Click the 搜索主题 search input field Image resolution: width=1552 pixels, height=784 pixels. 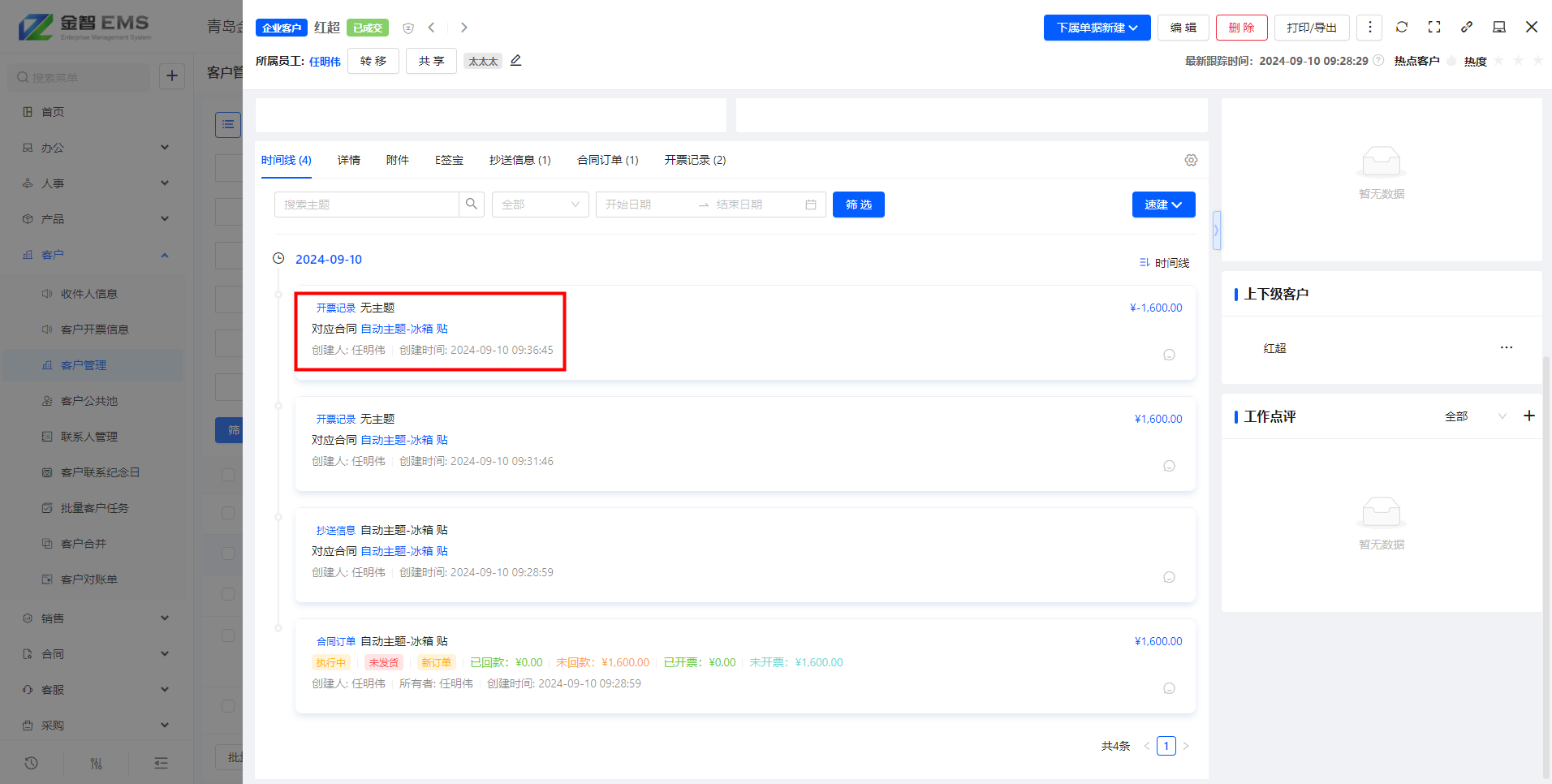367,205
